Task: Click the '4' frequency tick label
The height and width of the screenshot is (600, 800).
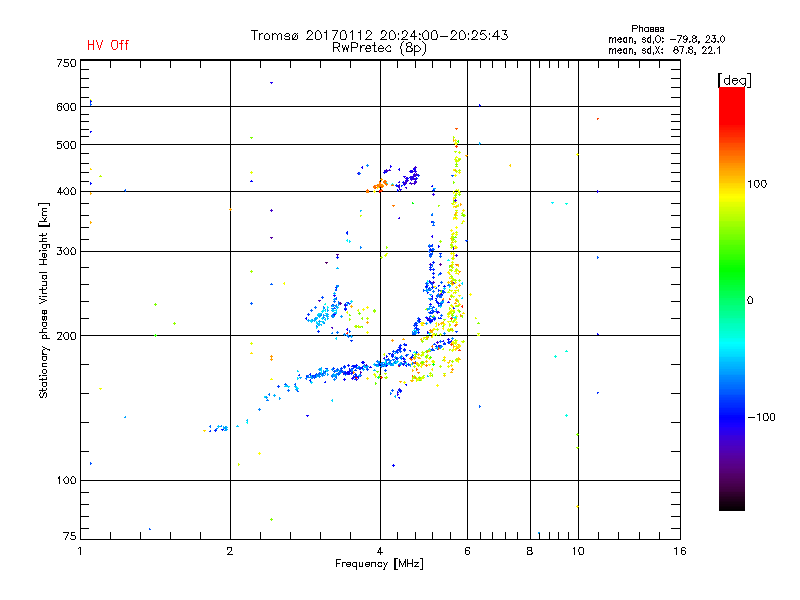Action: (380, 551)
